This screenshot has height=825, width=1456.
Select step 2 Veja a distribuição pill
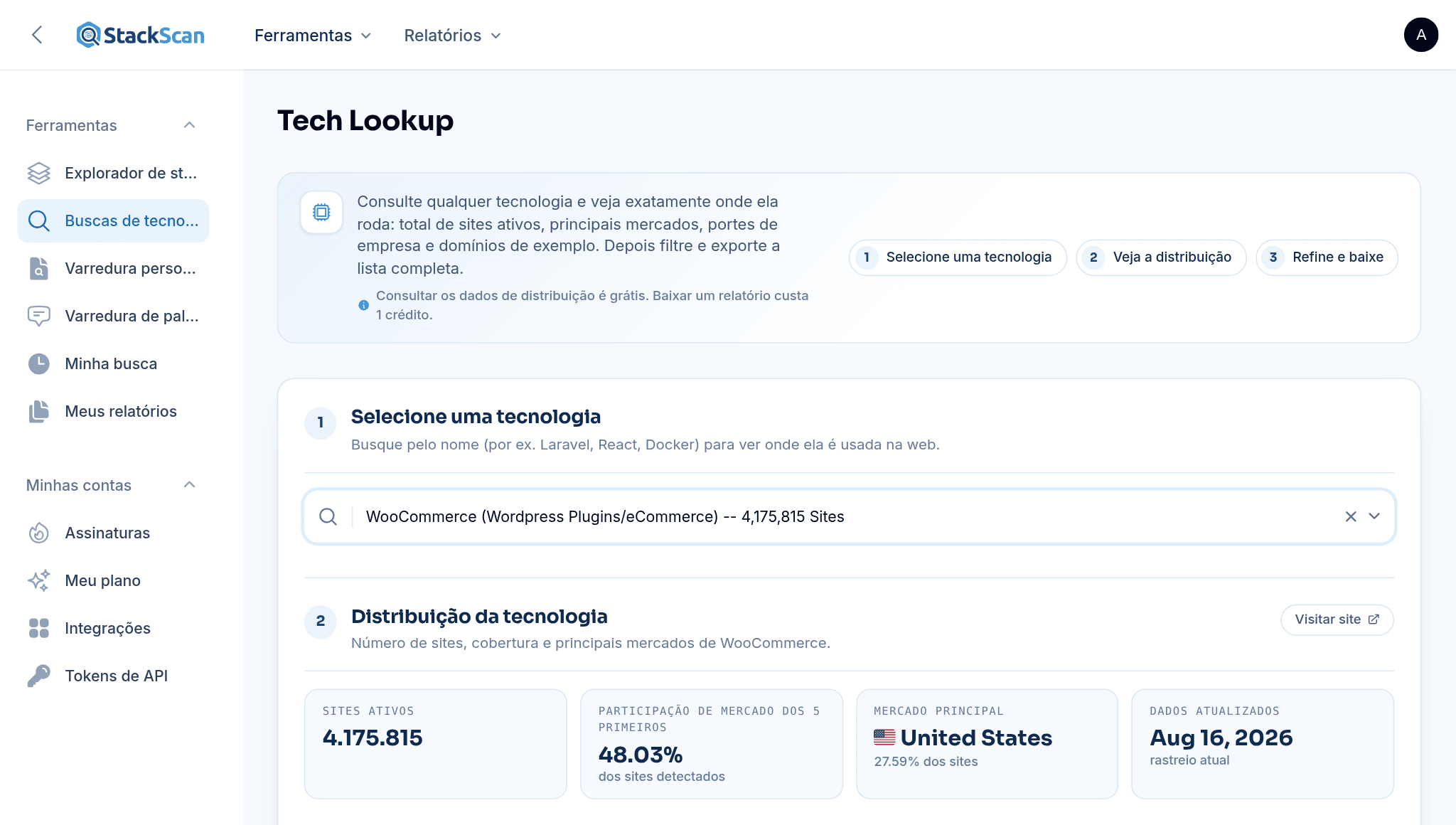(1161, 257)
